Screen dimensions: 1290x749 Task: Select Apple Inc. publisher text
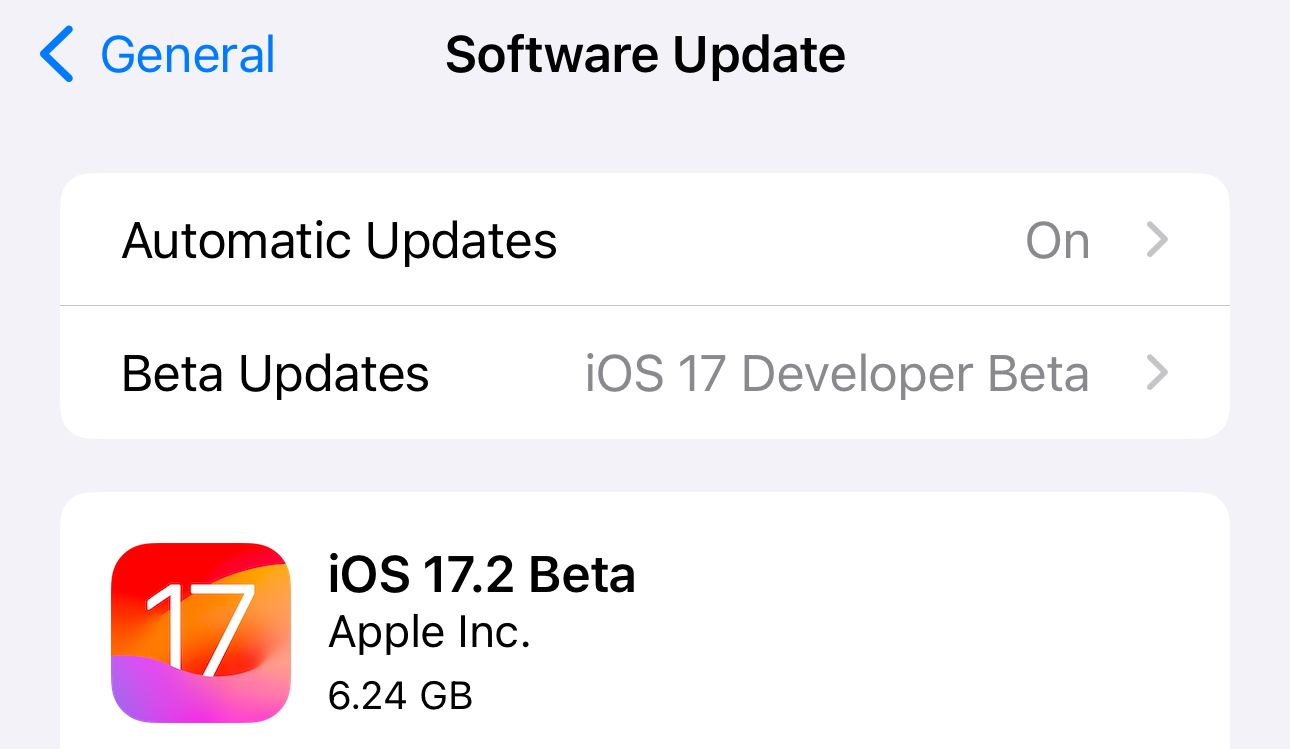(x=430, y=632)
